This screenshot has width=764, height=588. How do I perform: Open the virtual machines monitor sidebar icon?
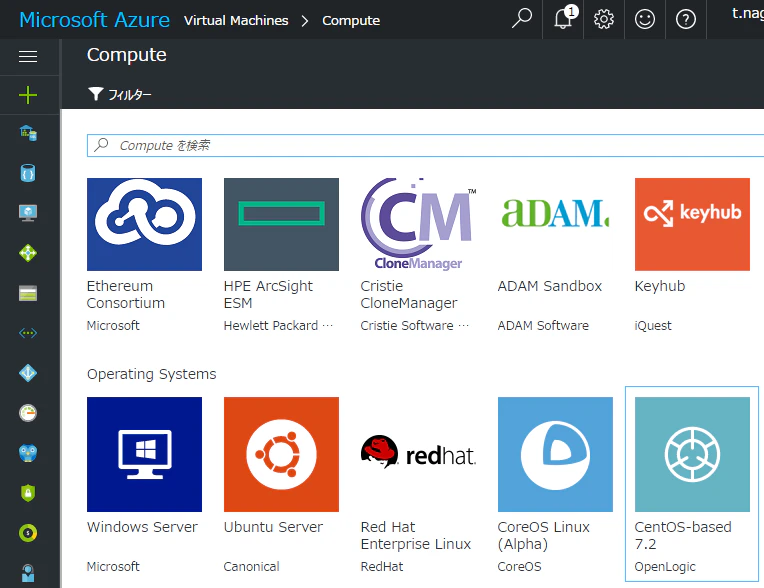(x=28, y=213)
